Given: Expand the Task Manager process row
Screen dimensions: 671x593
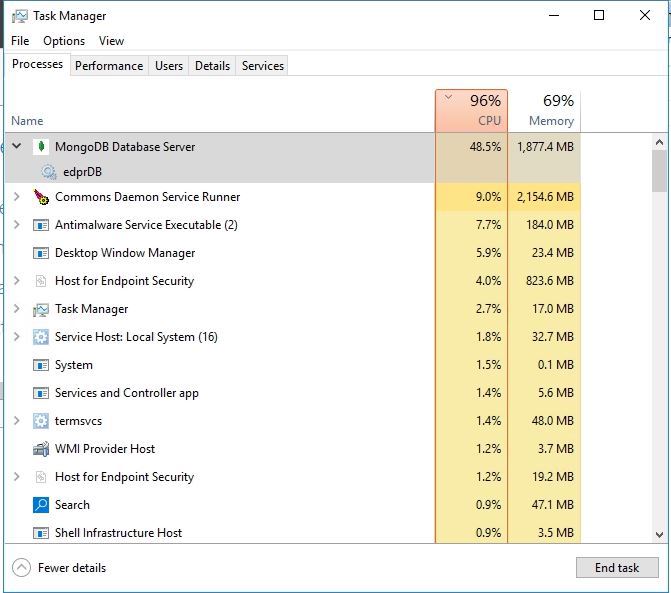Looking at the screenshot, I should click(17, 308).
